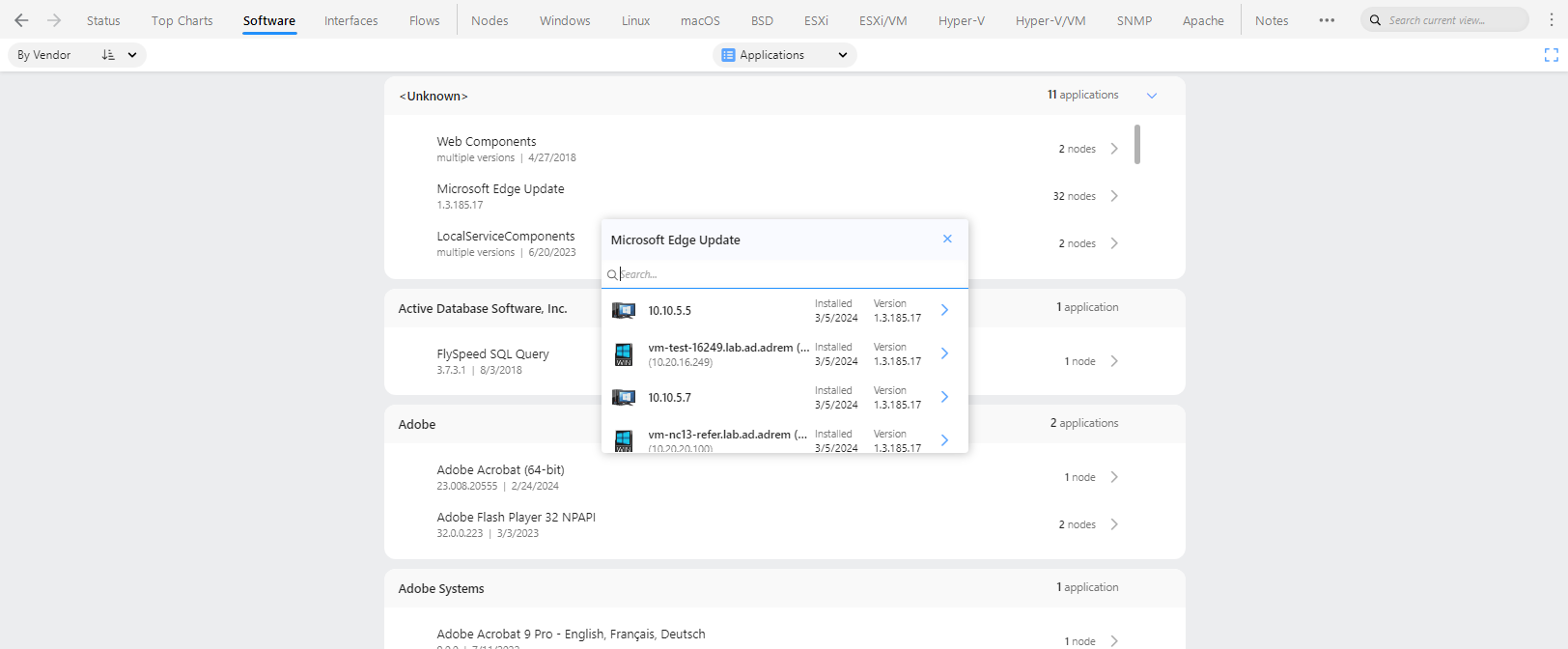Open the three-dot overflow tabs menu

pos(1327,20)
